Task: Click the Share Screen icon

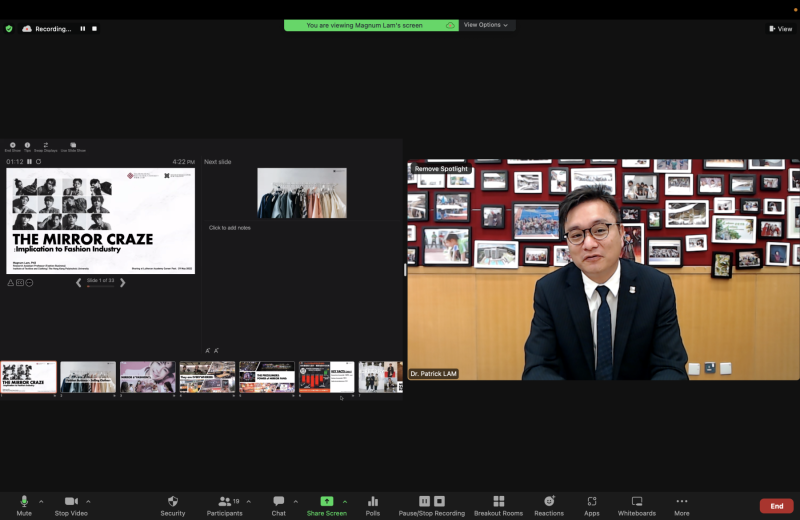Action: pos(327,501)
